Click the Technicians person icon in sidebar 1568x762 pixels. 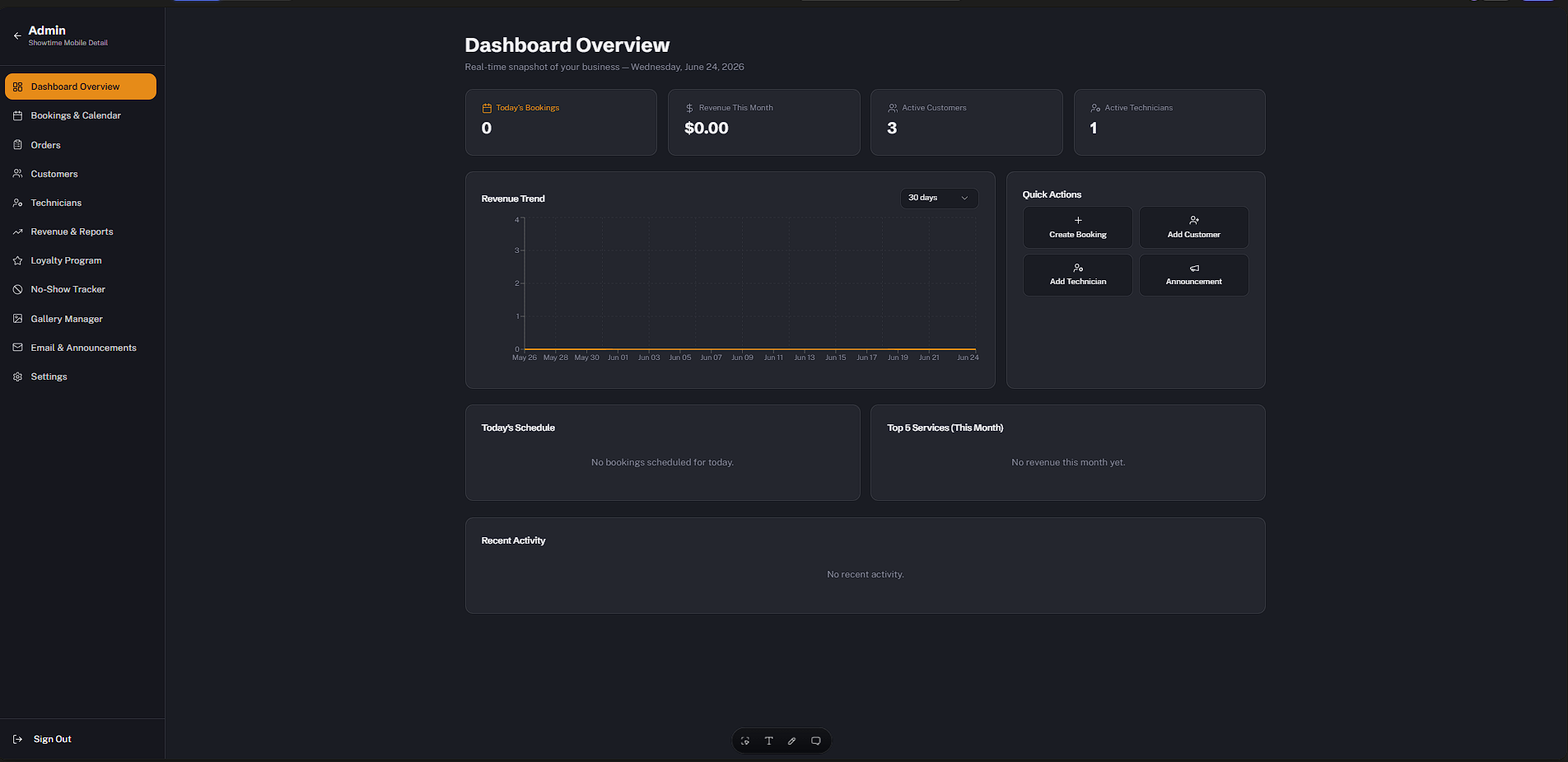click(x=17, y=203)
